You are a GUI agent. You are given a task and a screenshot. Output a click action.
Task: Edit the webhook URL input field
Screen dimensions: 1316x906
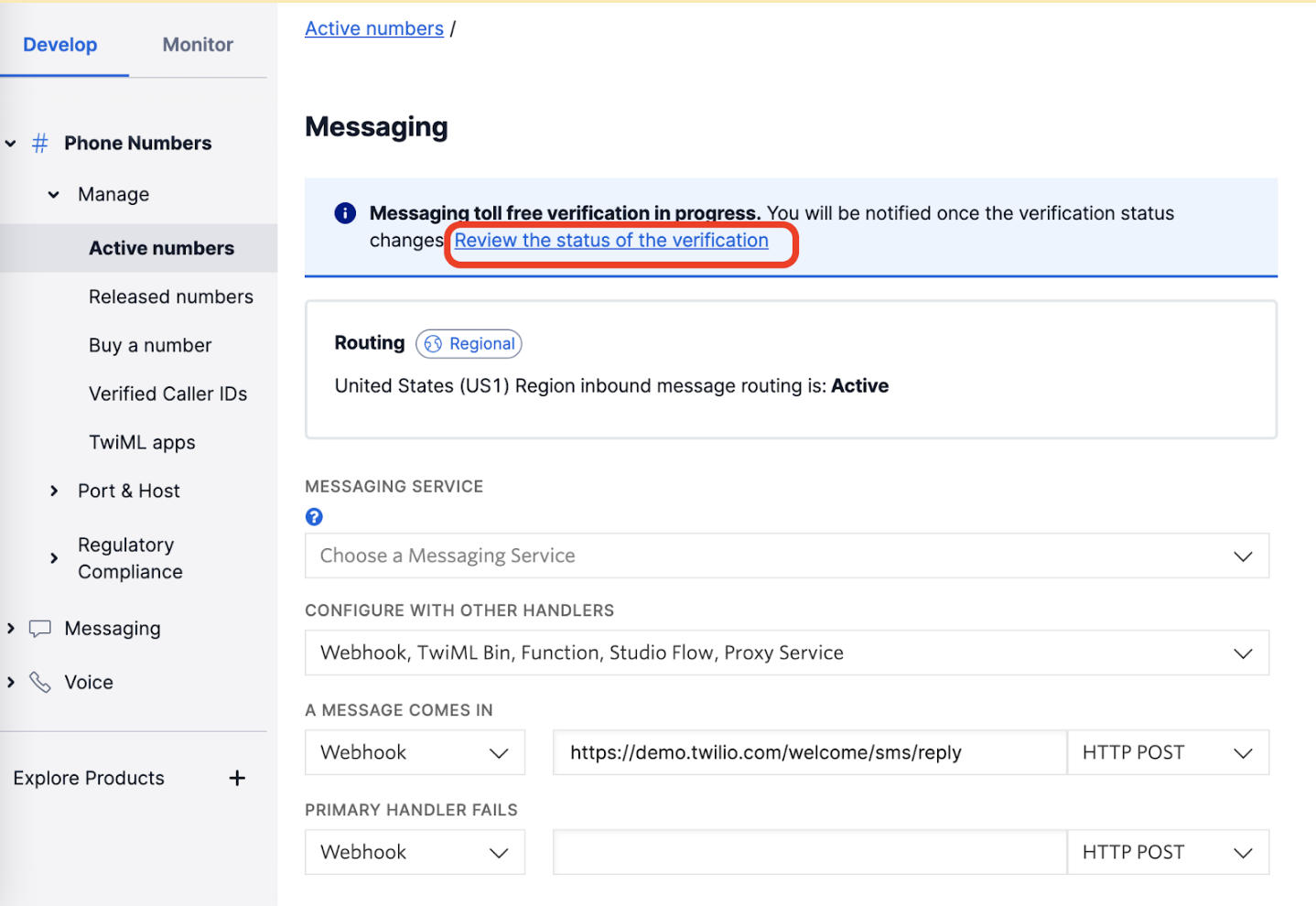pyautogui.click(x=809, y=752)
